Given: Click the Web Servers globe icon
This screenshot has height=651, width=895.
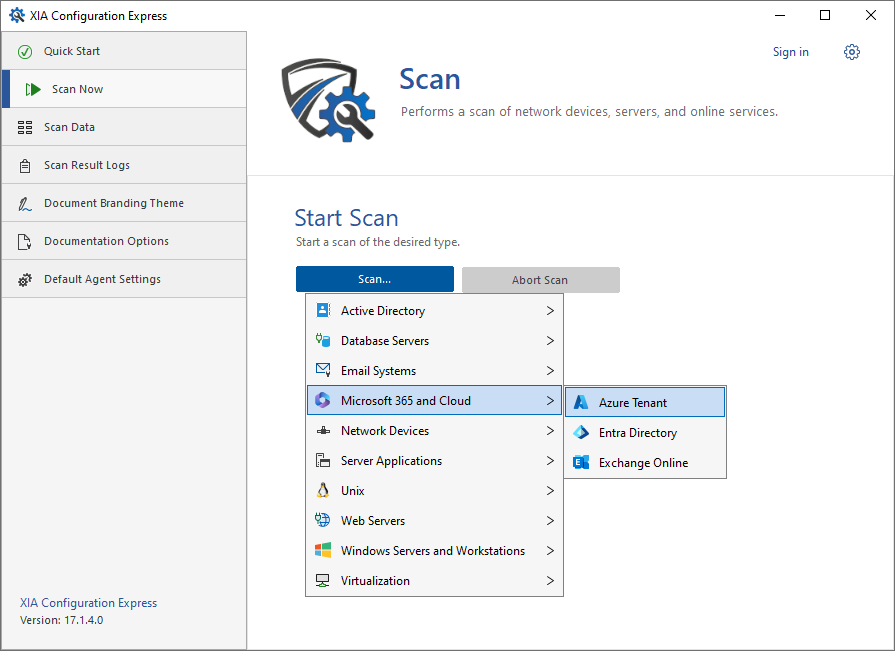Looking at the screenshot, I should click(x=322, y=520).
